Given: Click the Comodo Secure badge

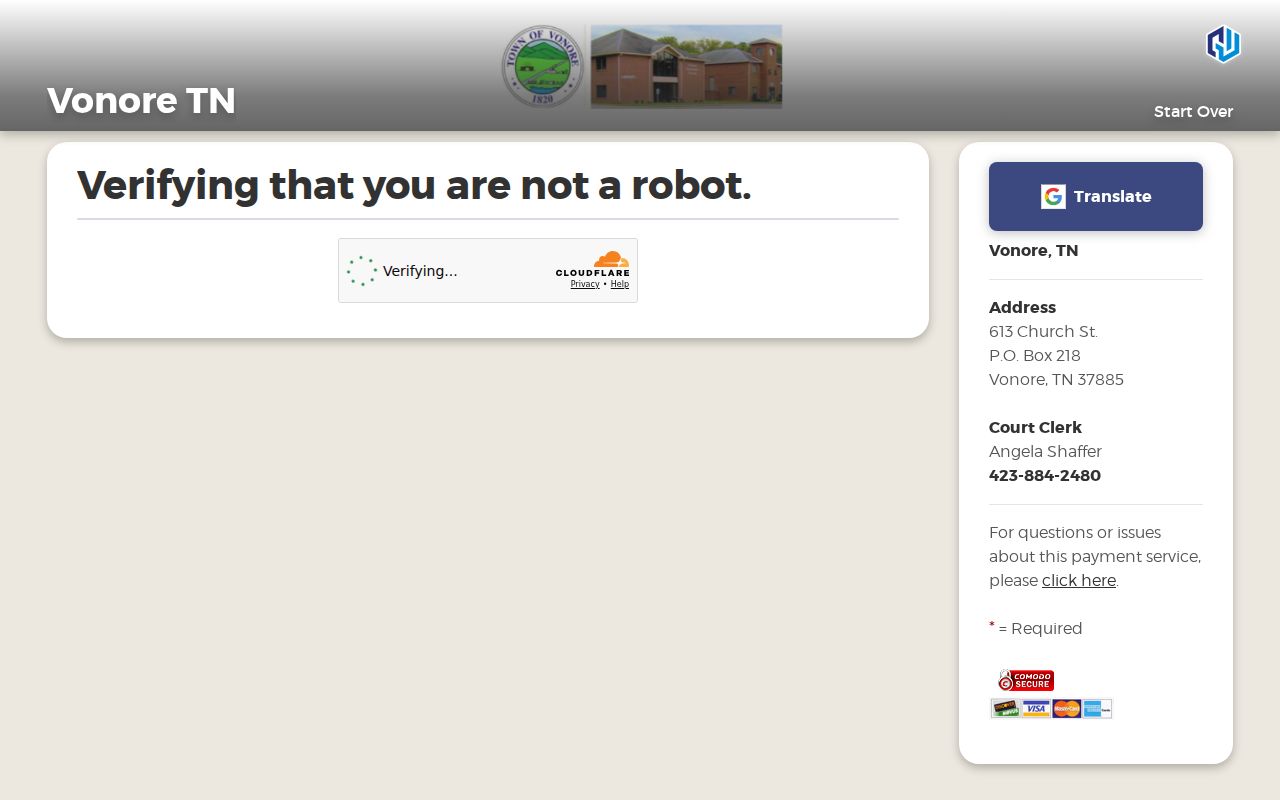Looking at the screenshot, I should tap(1026, 680).
